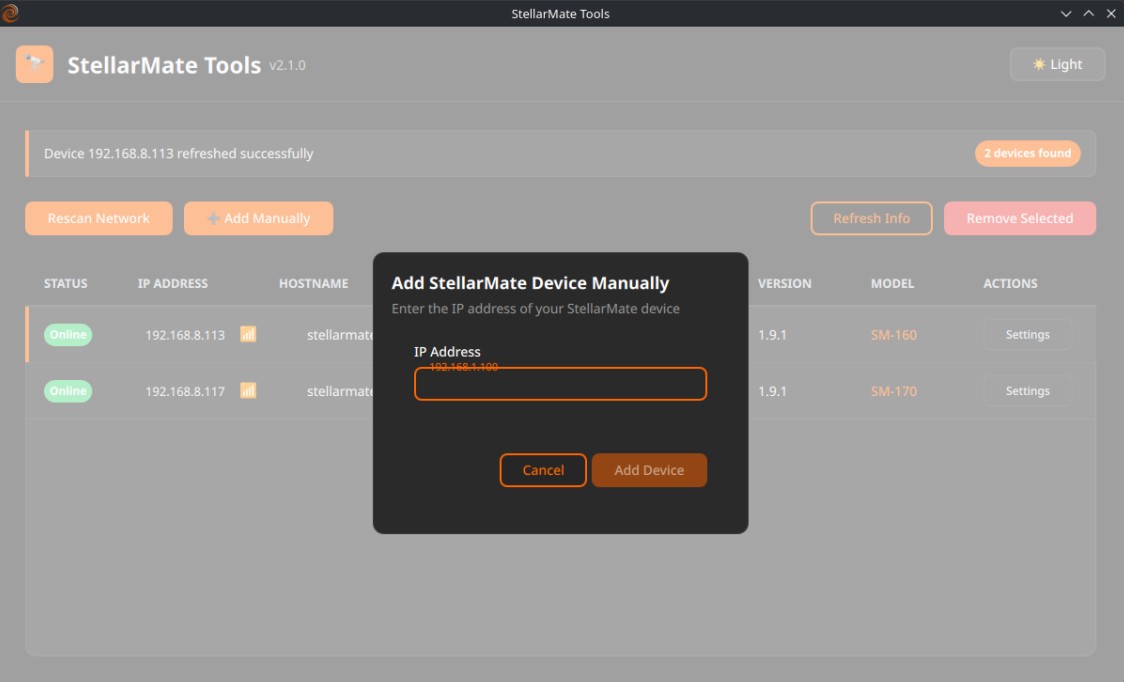Click the HOSTNAME column header
The width and height of the screenshot is (1124, 682).
click(x=313, y=283)
